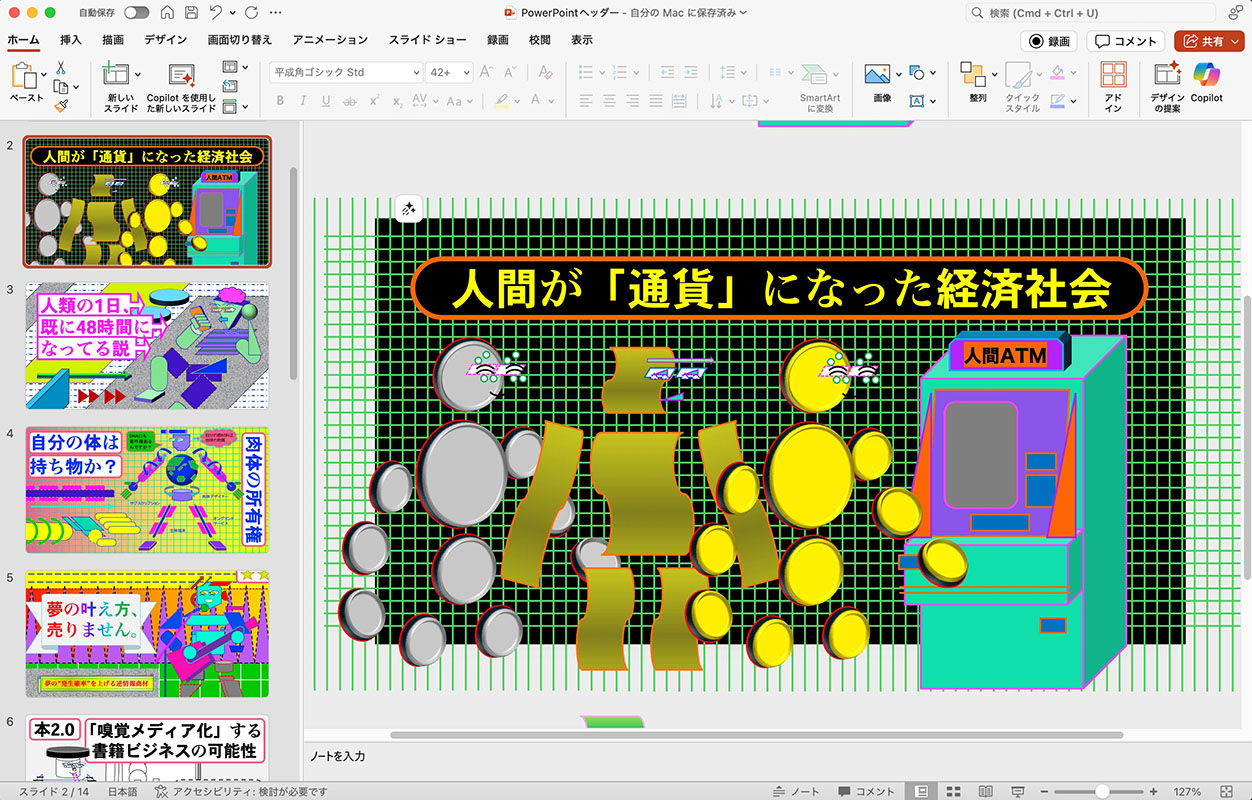Click the Cut scissors icon
Viewport: 1252px width, 800px height.
(60, 68)
